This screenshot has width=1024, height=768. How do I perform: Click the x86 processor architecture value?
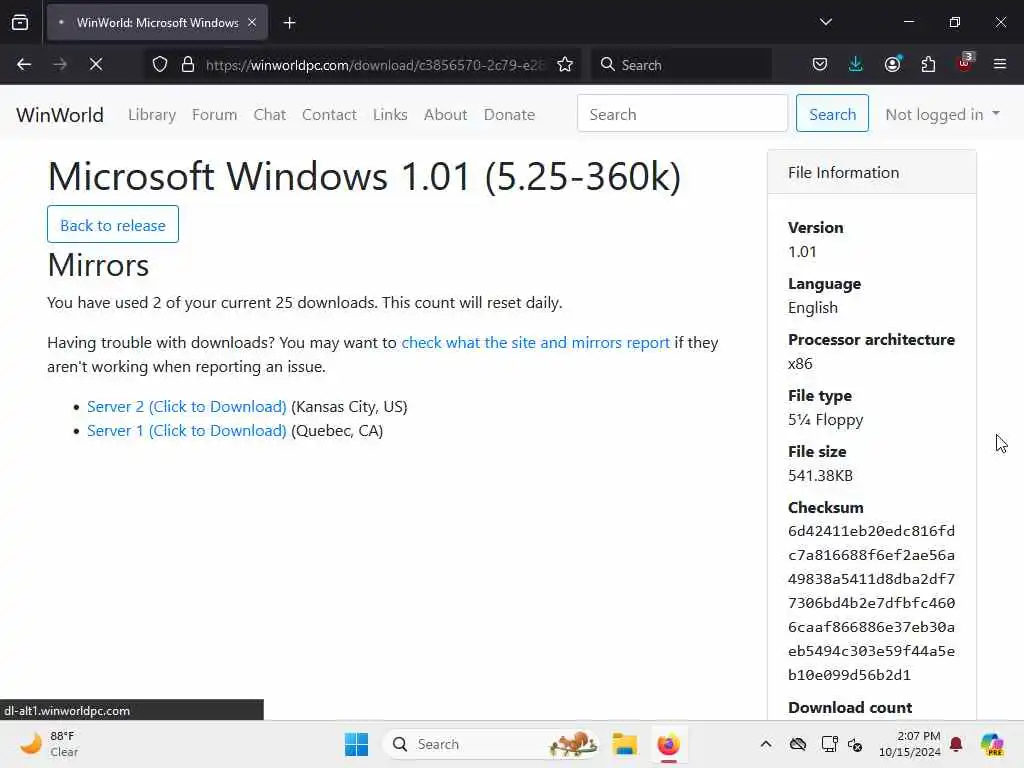(800, 364)
